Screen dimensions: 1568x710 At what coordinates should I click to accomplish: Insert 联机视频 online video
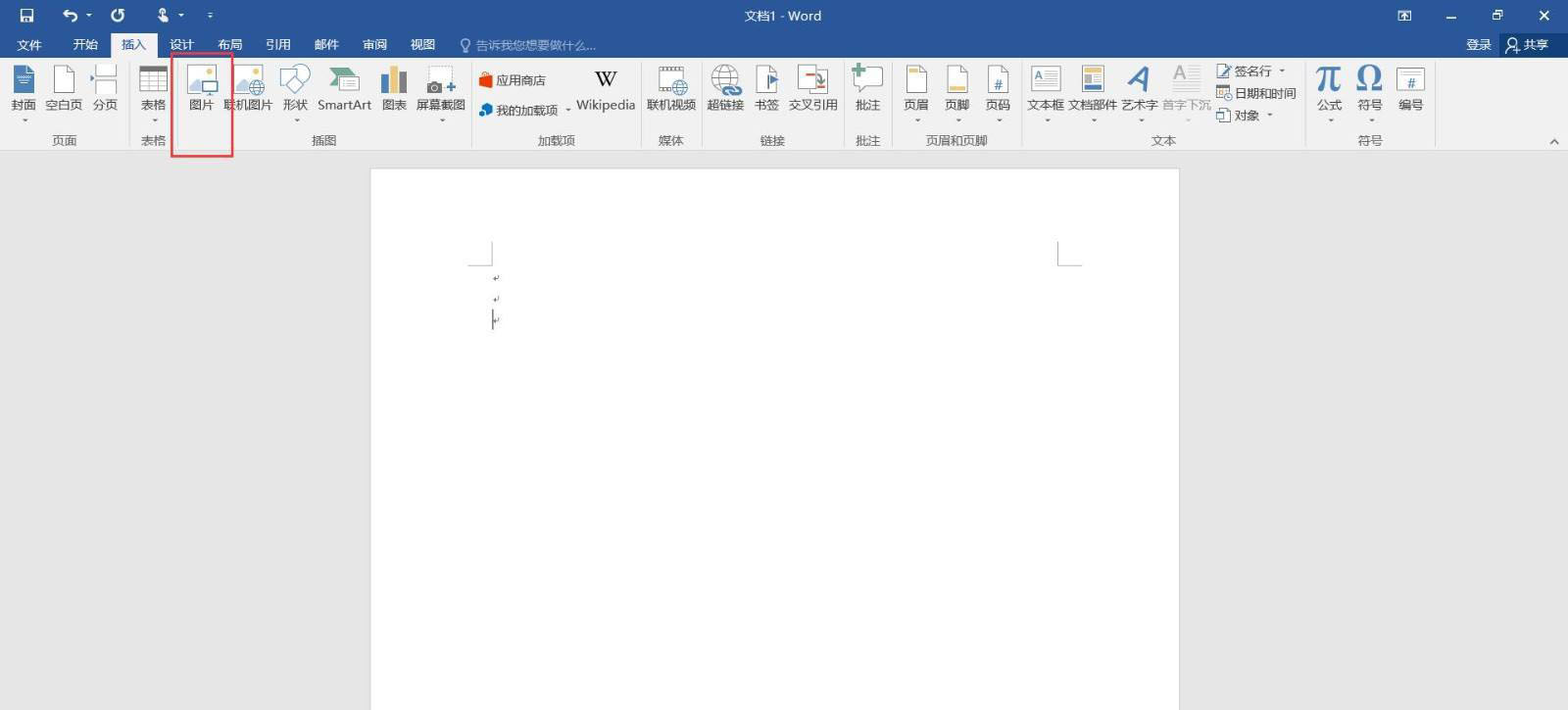click(671, 88)
